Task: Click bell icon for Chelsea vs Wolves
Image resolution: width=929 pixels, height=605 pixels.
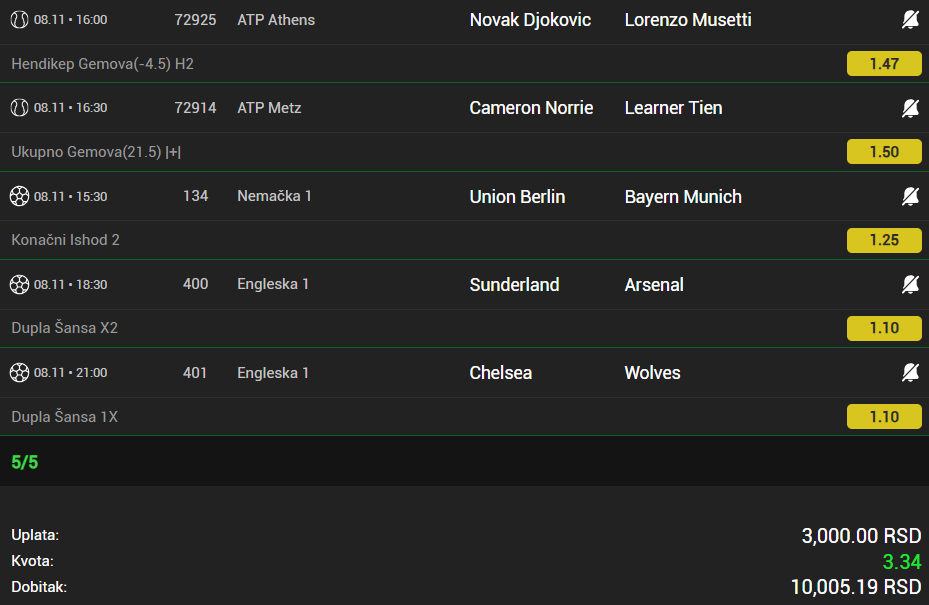Action: coord(910,373)
